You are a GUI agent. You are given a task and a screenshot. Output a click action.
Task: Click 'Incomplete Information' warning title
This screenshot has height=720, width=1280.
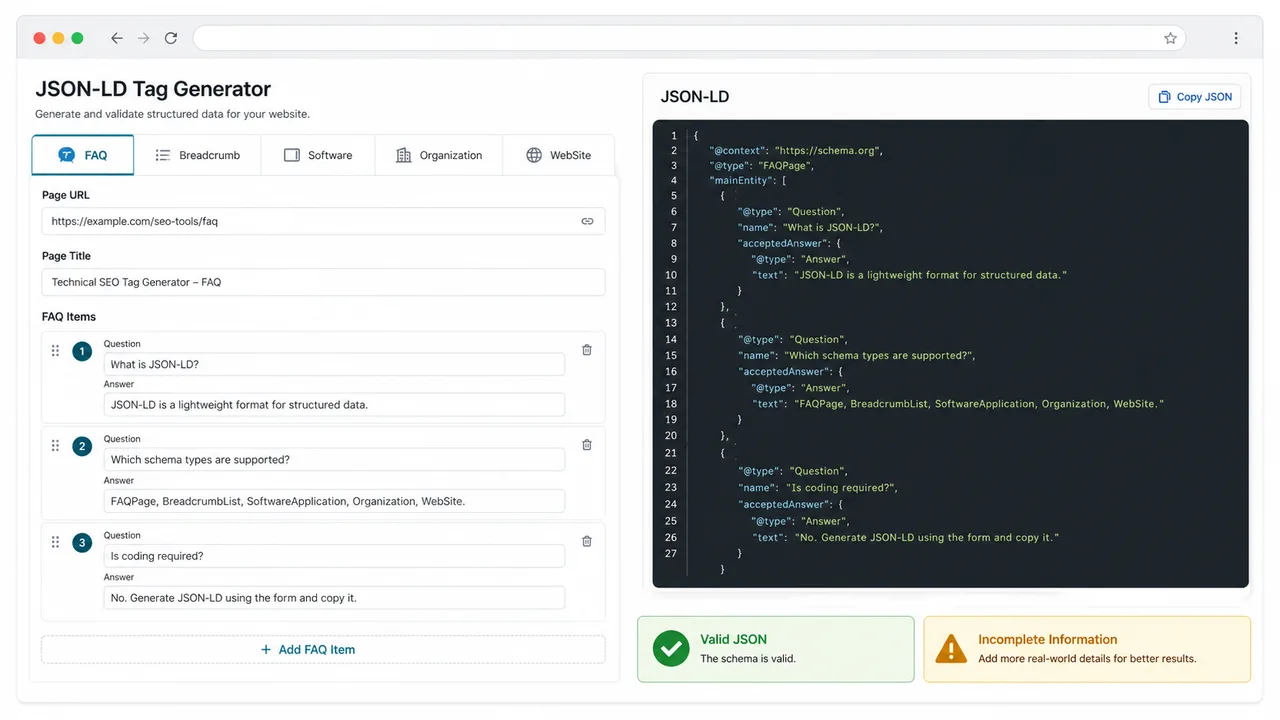coord(1047,640)
